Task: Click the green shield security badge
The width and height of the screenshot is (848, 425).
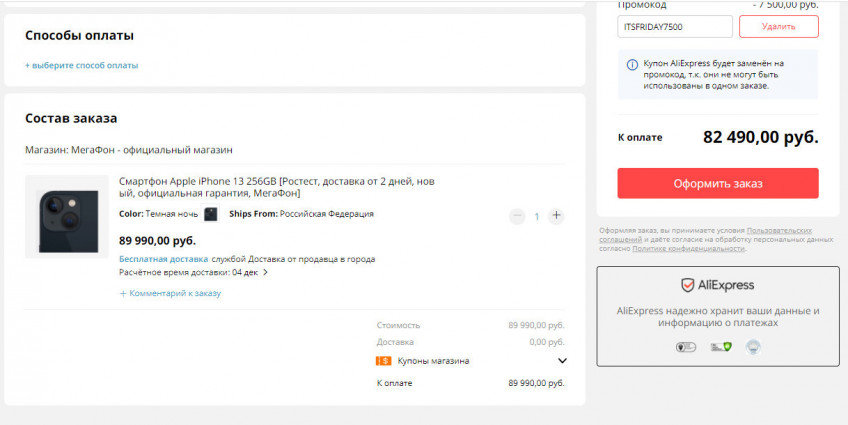Action: [720, 347]
